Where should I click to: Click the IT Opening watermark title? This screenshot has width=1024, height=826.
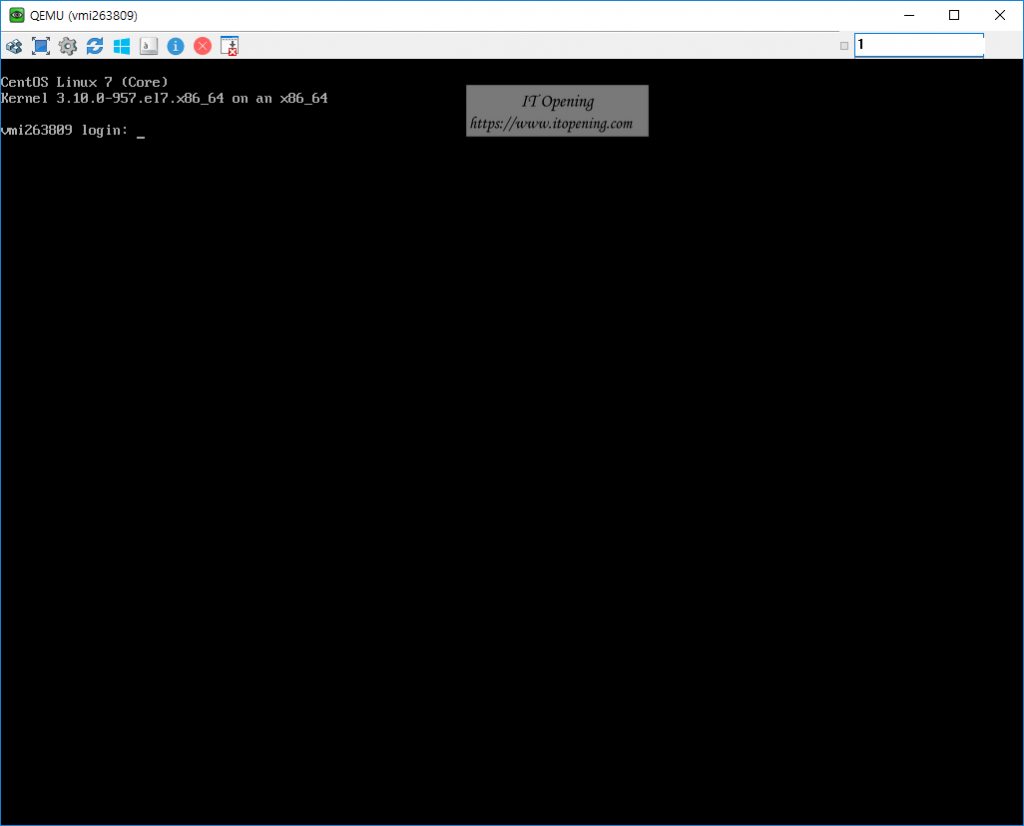click(x=557, y=101)
